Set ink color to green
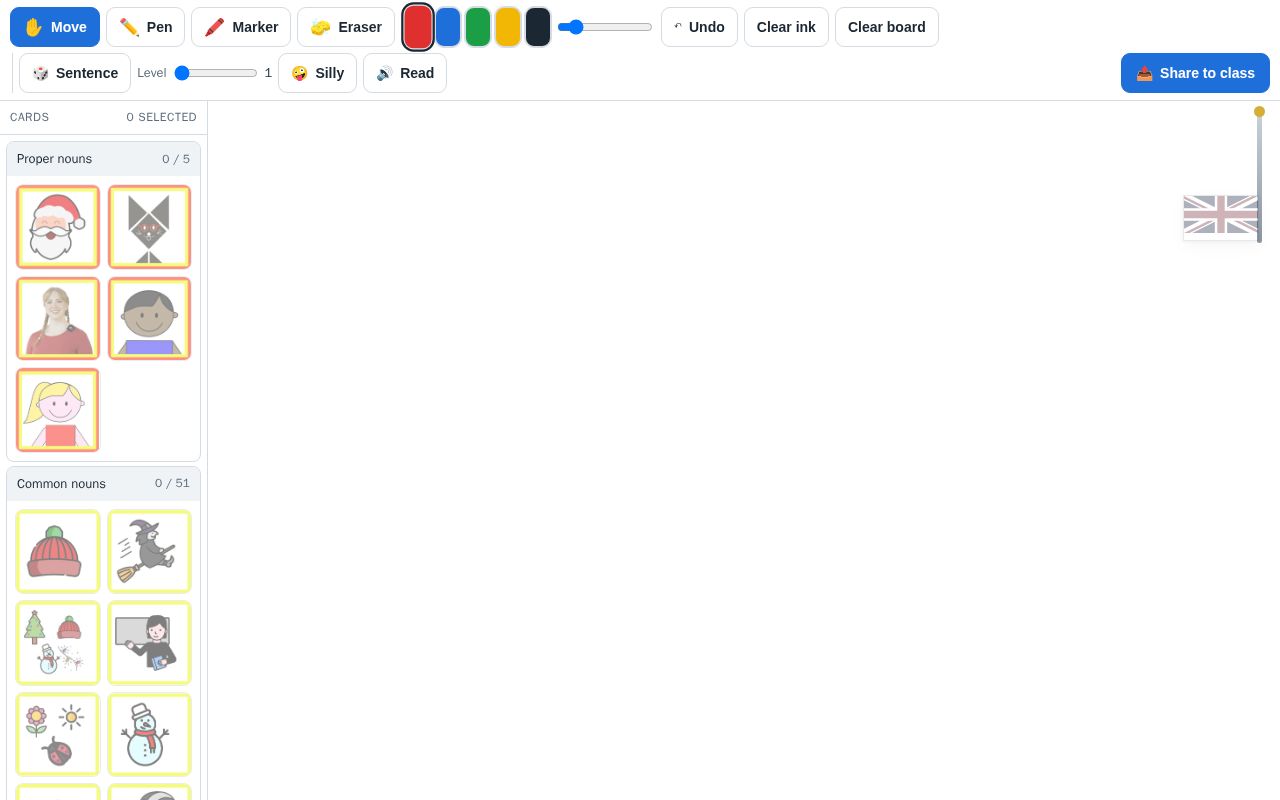This screenshot has height=800, width=1280. coord(478,27)
